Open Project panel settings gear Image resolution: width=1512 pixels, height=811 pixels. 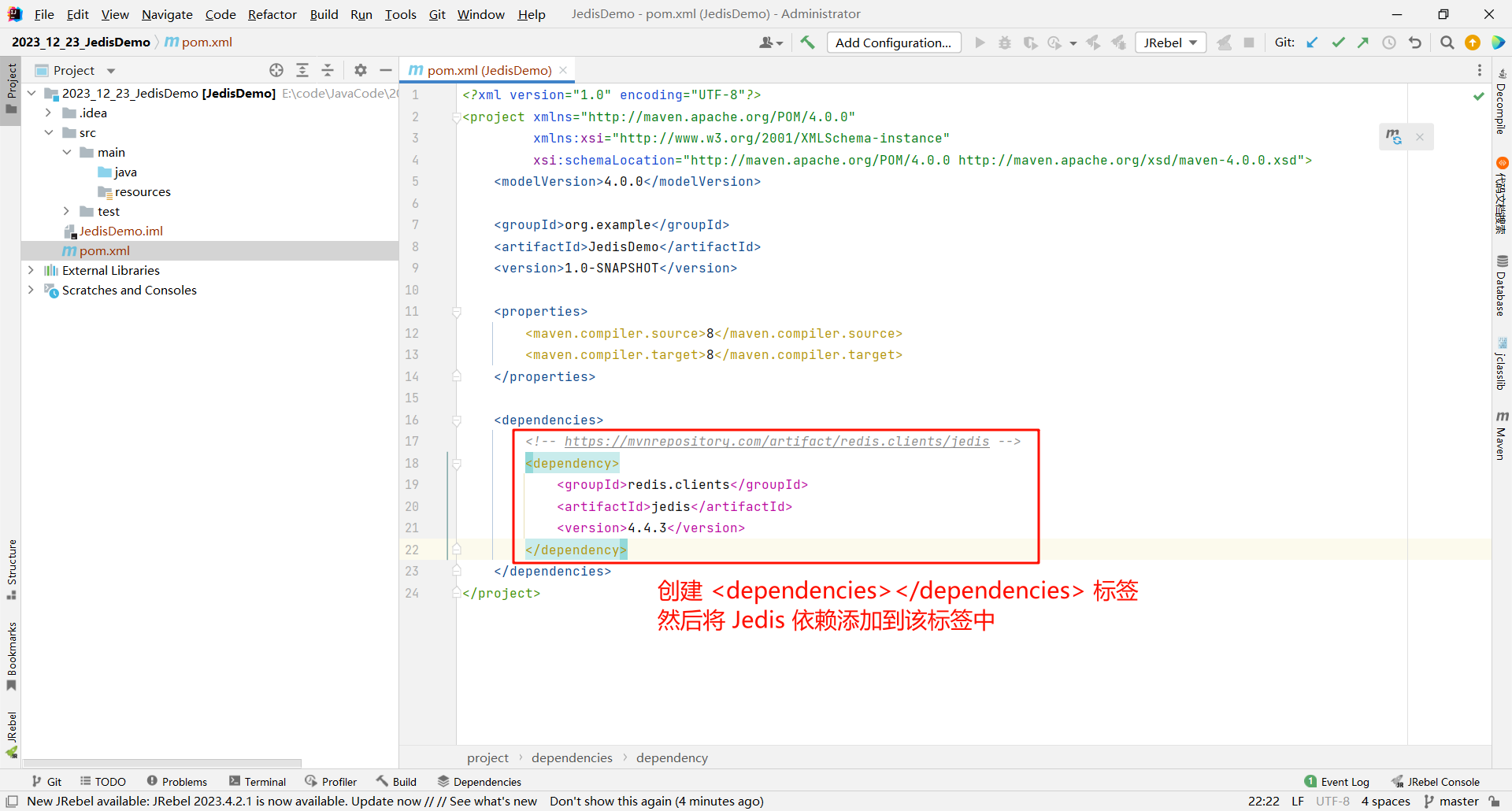tap(361, 70)
